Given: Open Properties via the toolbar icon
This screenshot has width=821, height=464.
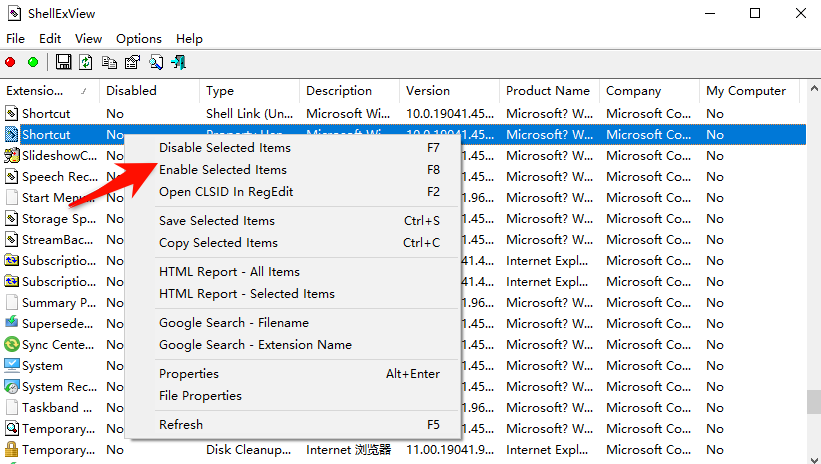Looking at the screenshot, I should 132,62.
